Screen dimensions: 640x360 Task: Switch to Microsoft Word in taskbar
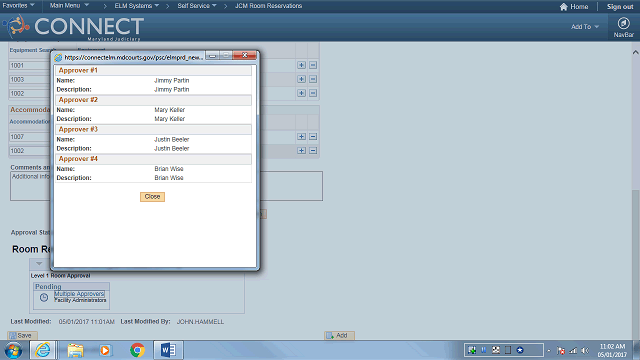[x=168, y=350]
